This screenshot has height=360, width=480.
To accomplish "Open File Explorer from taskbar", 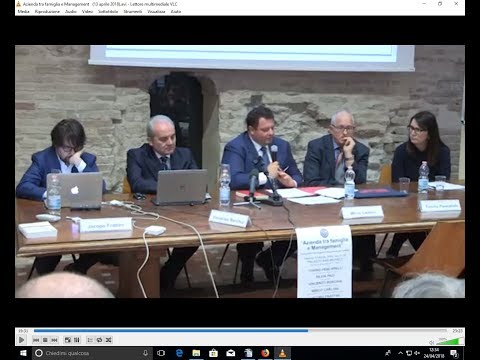I will click(x=196, y=353).
